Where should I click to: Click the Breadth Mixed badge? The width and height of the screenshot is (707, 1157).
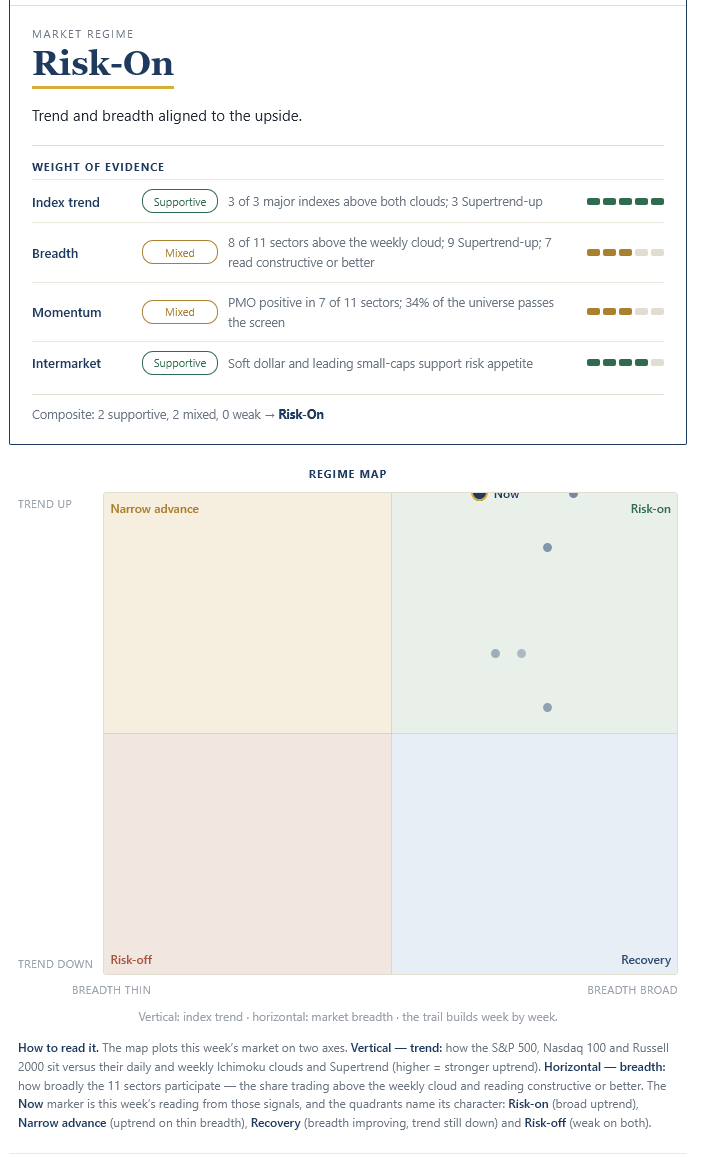[180, 252]
